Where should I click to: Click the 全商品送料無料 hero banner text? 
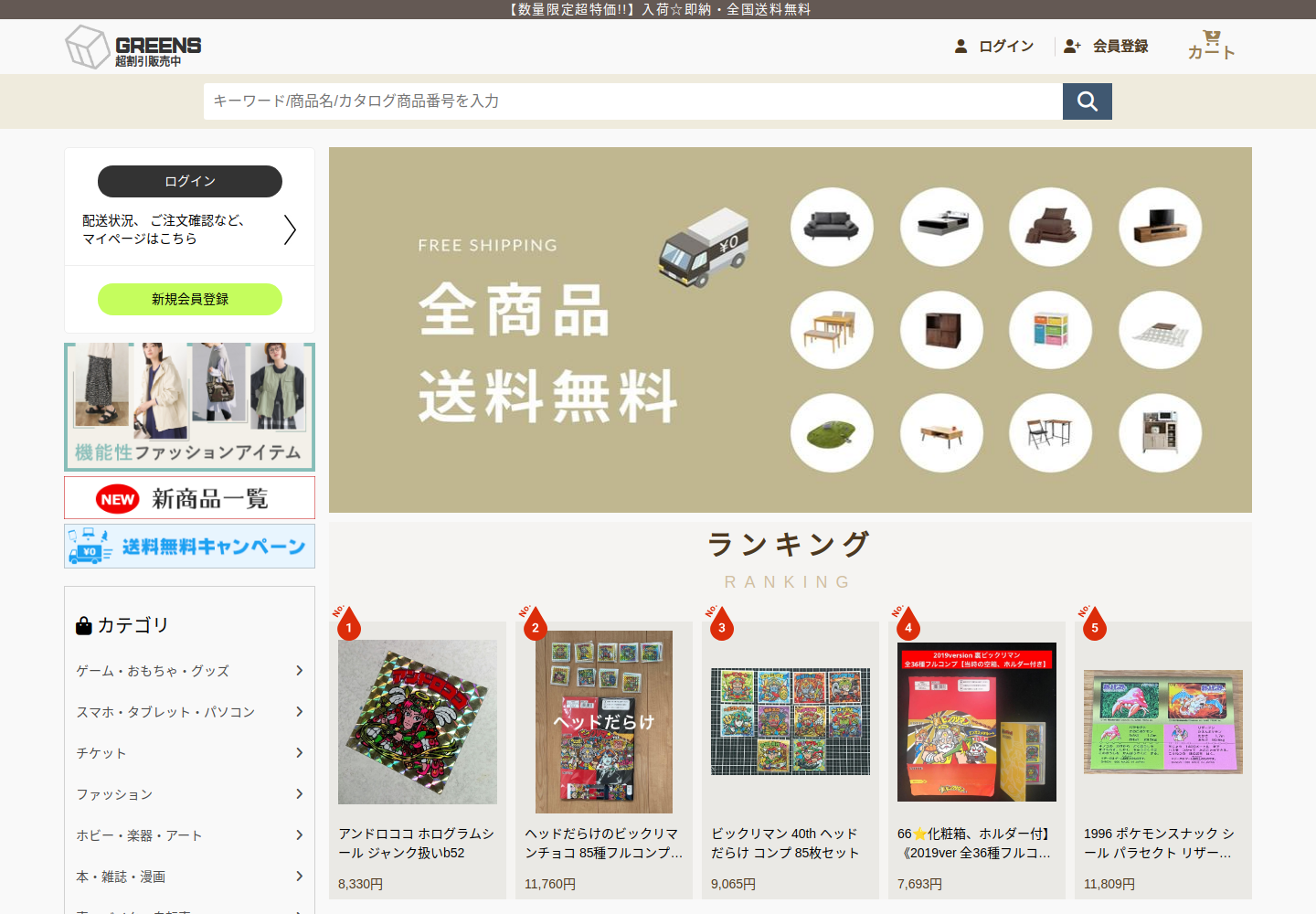coord(548,354)
